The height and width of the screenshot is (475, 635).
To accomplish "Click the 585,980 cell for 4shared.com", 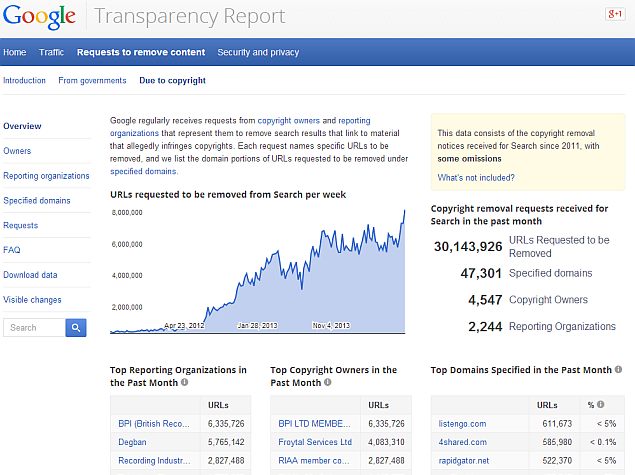I will point(557,442).
